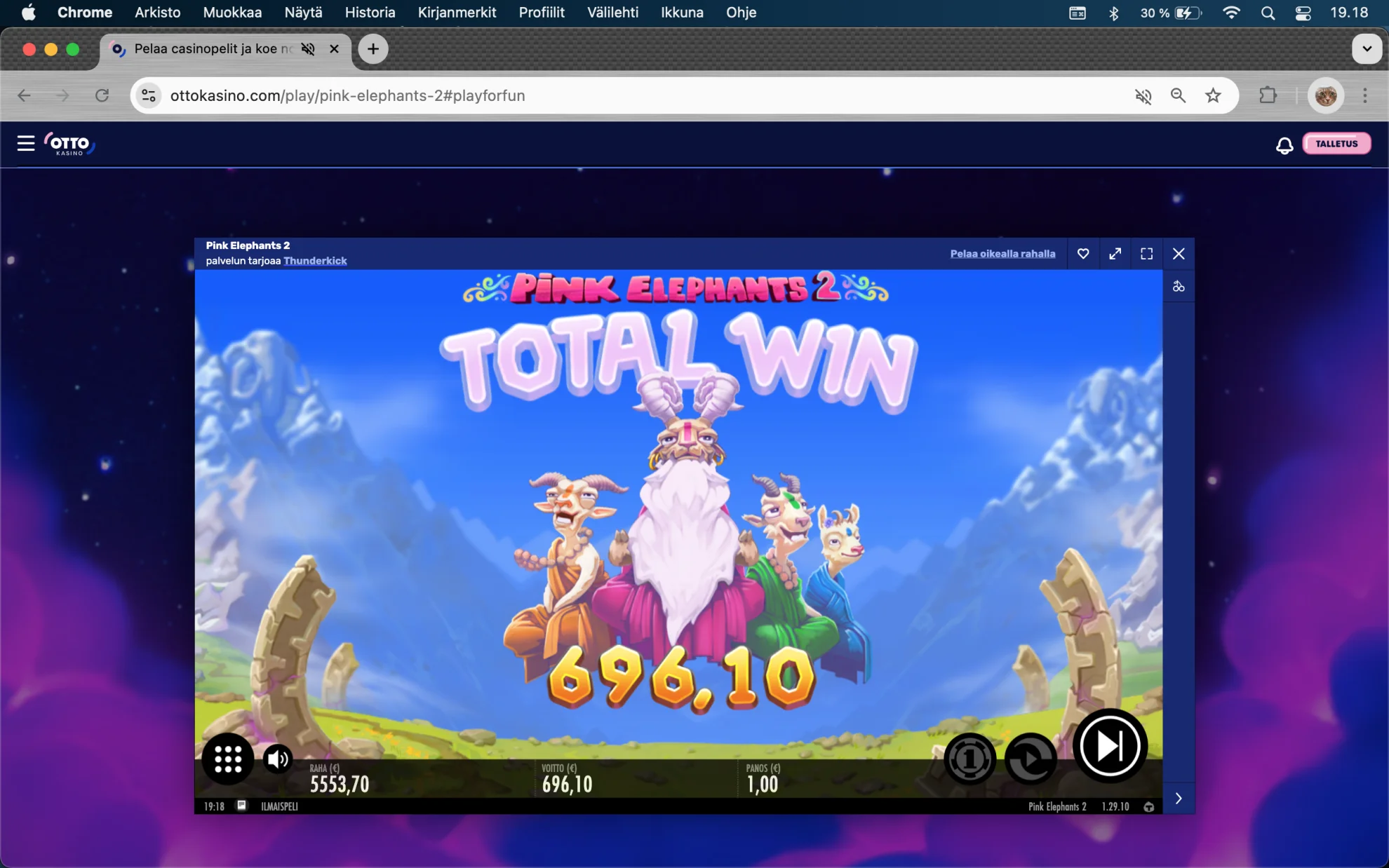The height and width of the screenshot is (868, 1389).
Task: Open the Apple menu
Action: [28, 13]
